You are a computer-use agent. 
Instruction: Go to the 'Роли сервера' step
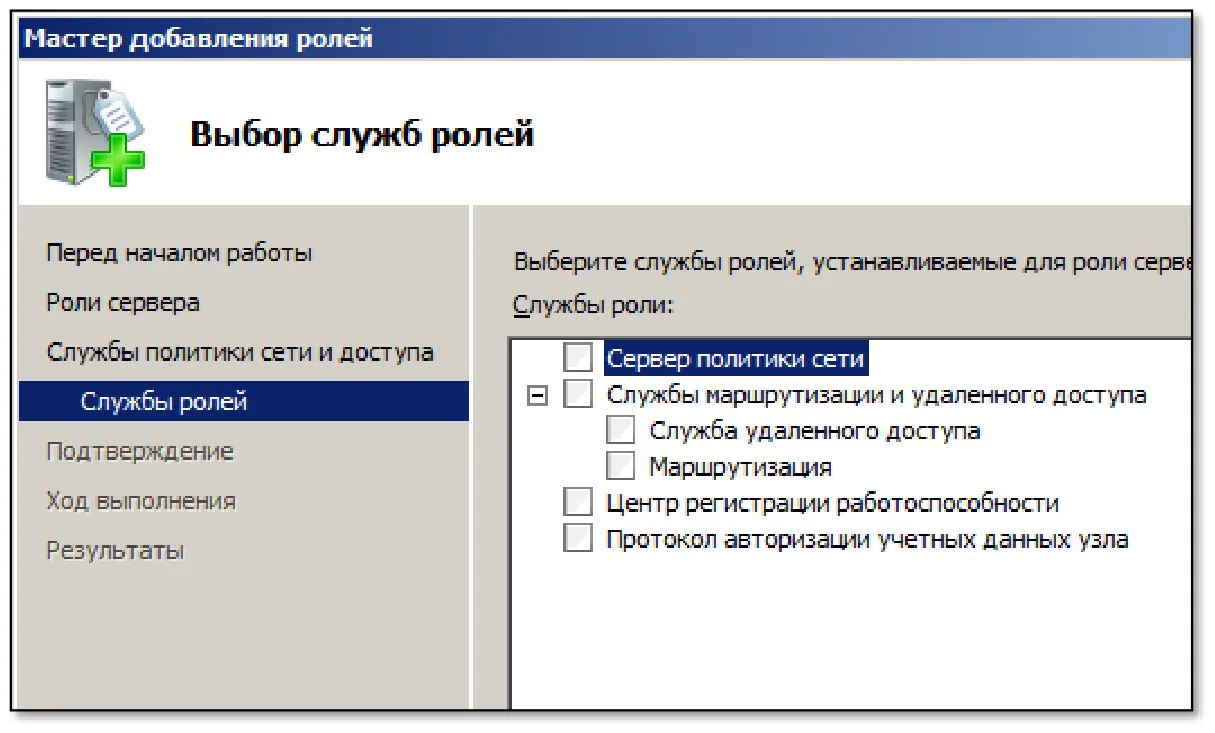pos(123,303)
